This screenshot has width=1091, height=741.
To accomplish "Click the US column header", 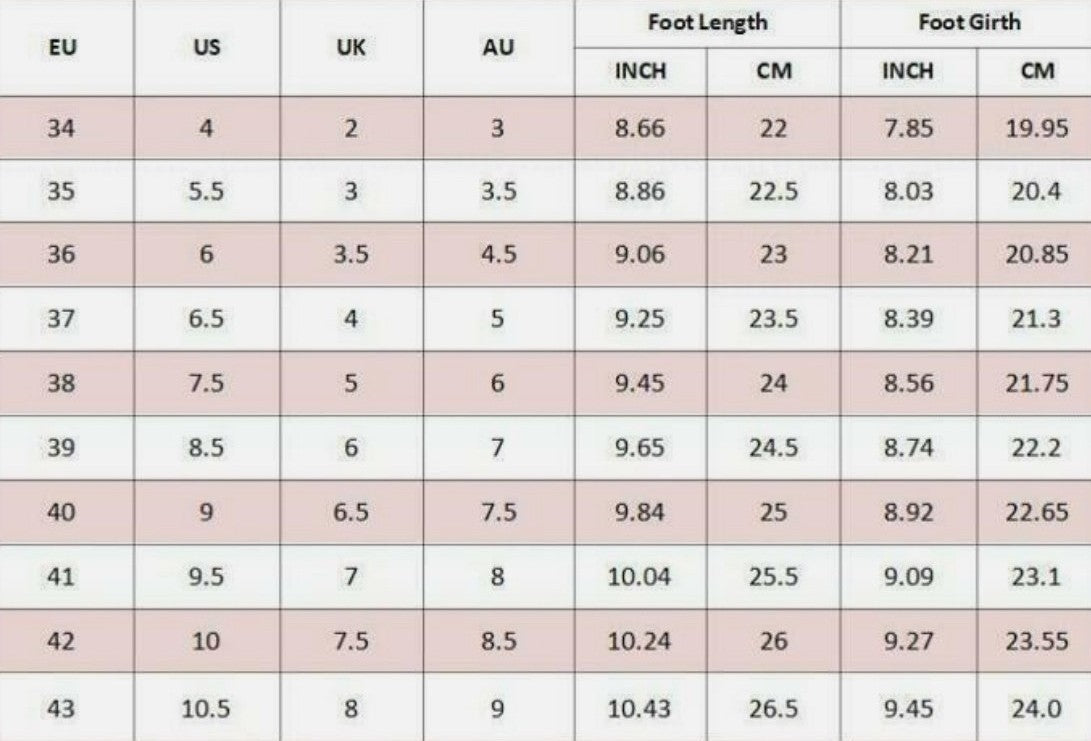I will (x=206, y=47).
